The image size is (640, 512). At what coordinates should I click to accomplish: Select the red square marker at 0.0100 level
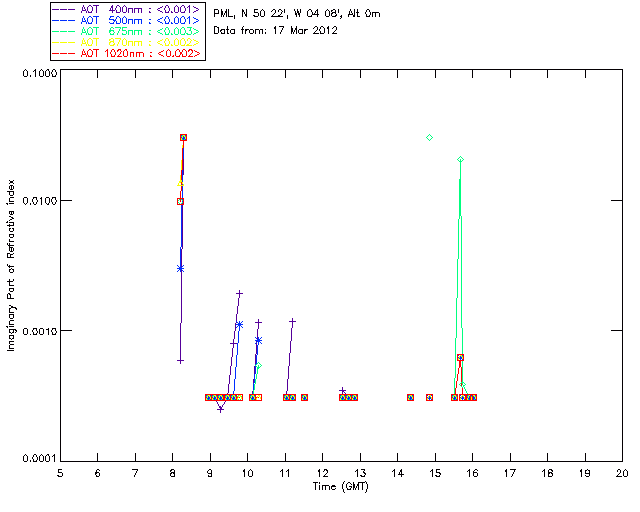click(x=180, y=201)
